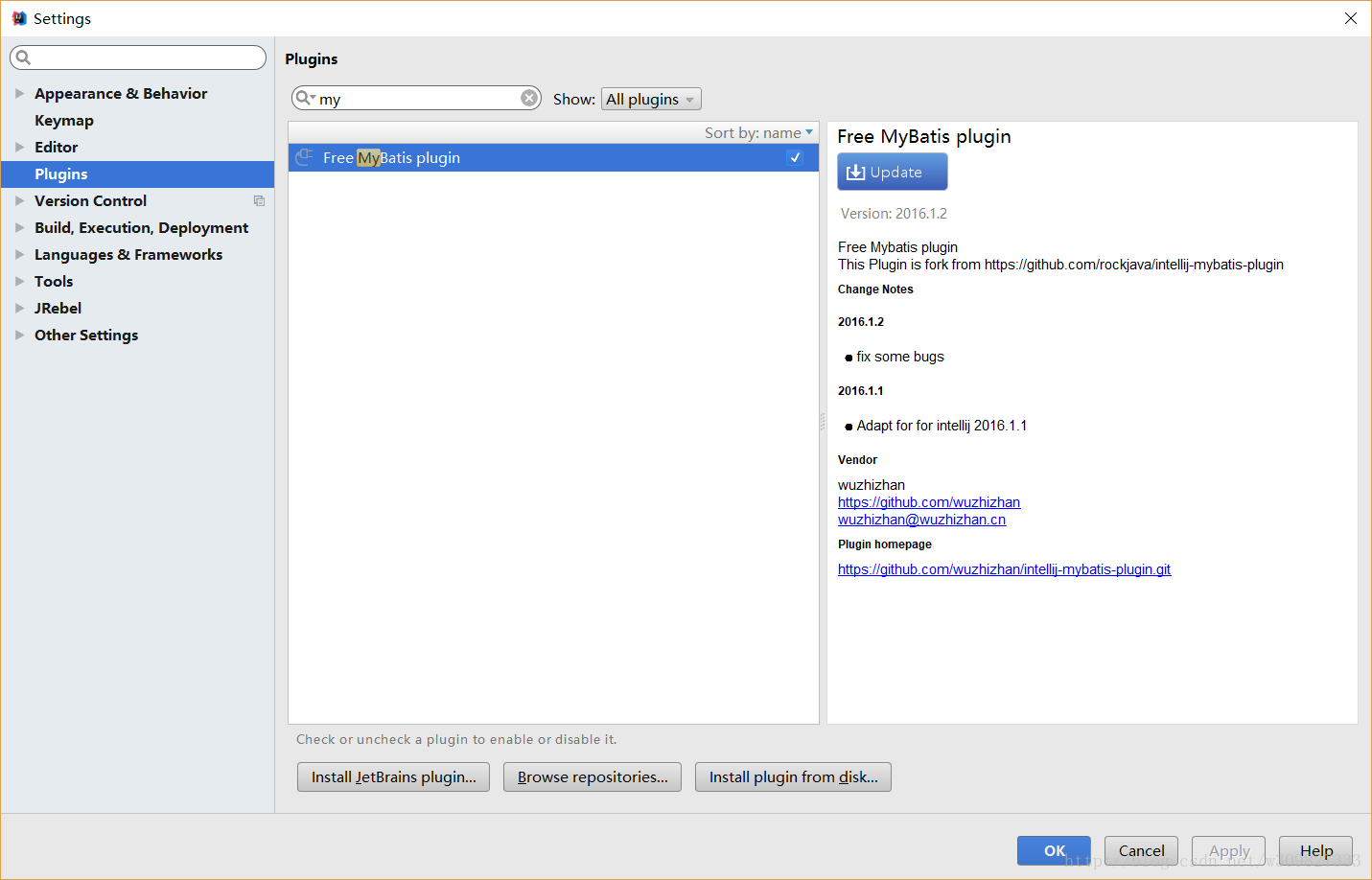Select the Free MyBatis plugin row
The width and height of the screenshot is (1372, 880).
[553, 157]
